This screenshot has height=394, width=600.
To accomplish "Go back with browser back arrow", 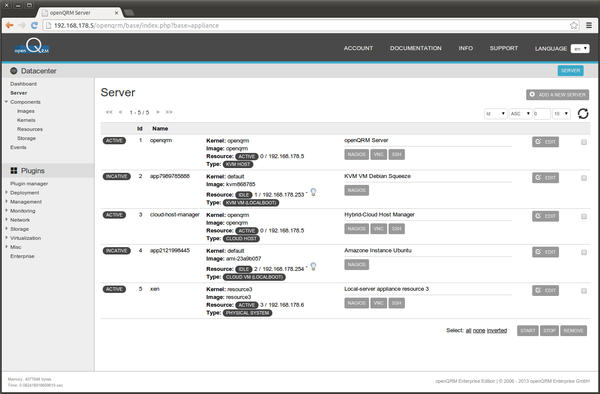I will (x=10, y=25).
